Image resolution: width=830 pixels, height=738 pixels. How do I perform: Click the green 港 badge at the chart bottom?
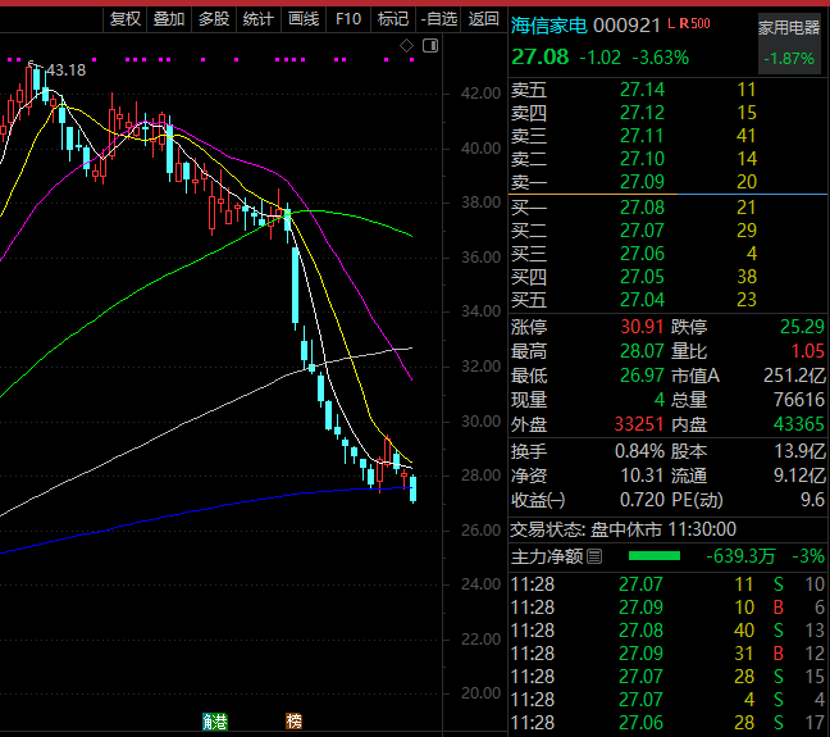(x=215, y=721)
